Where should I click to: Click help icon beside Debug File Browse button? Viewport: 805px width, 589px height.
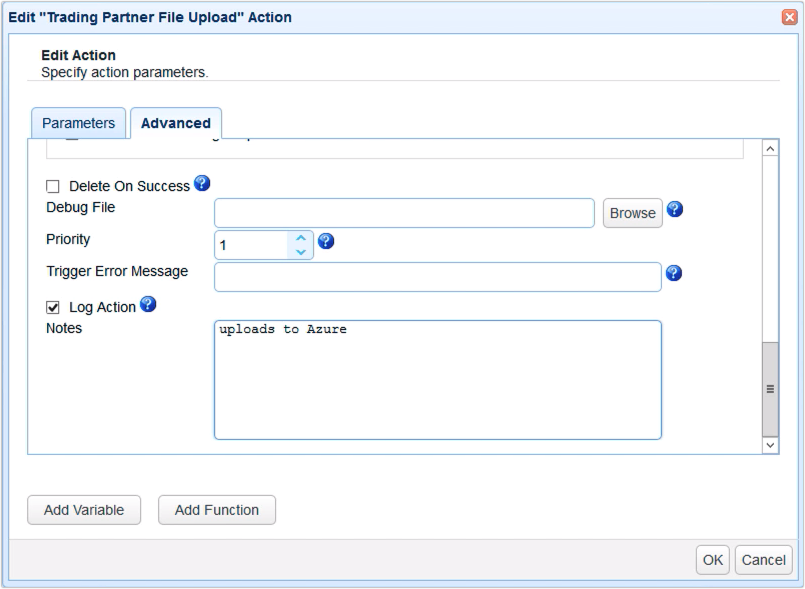pos(674,210)
